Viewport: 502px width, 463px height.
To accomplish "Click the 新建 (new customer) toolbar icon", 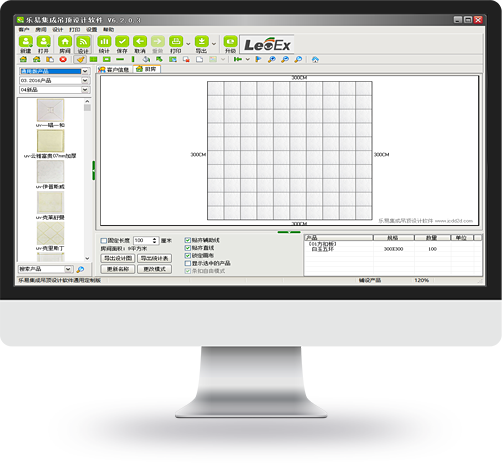I will [x=26, y=44].
